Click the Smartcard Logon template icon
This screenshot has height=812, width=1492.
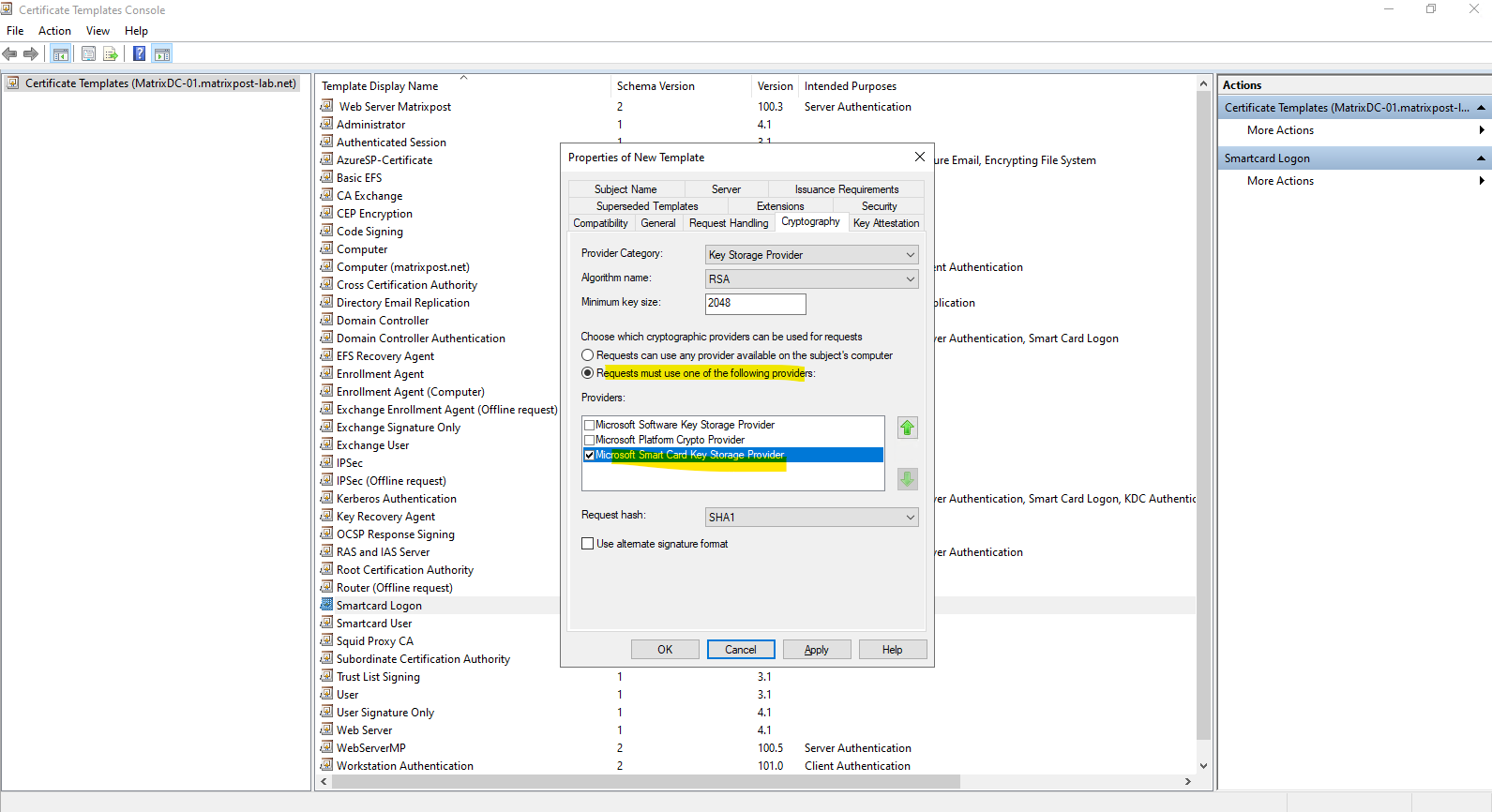[x=326, y=605]
